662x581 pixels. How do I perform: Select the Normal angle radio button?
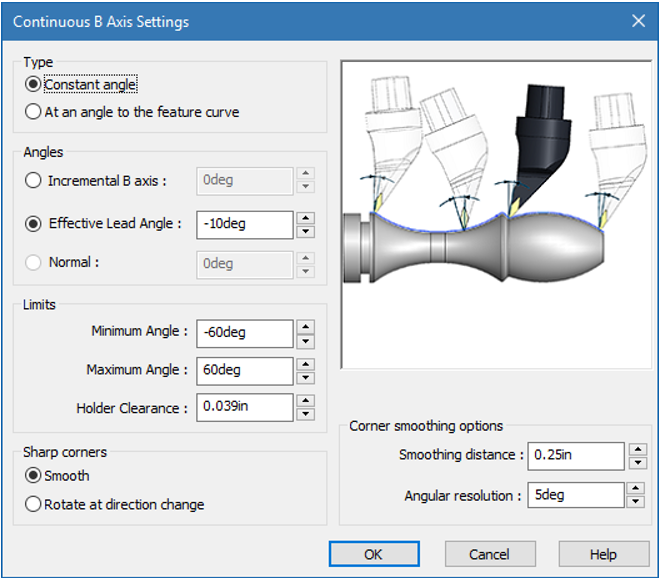pos(33,262)
